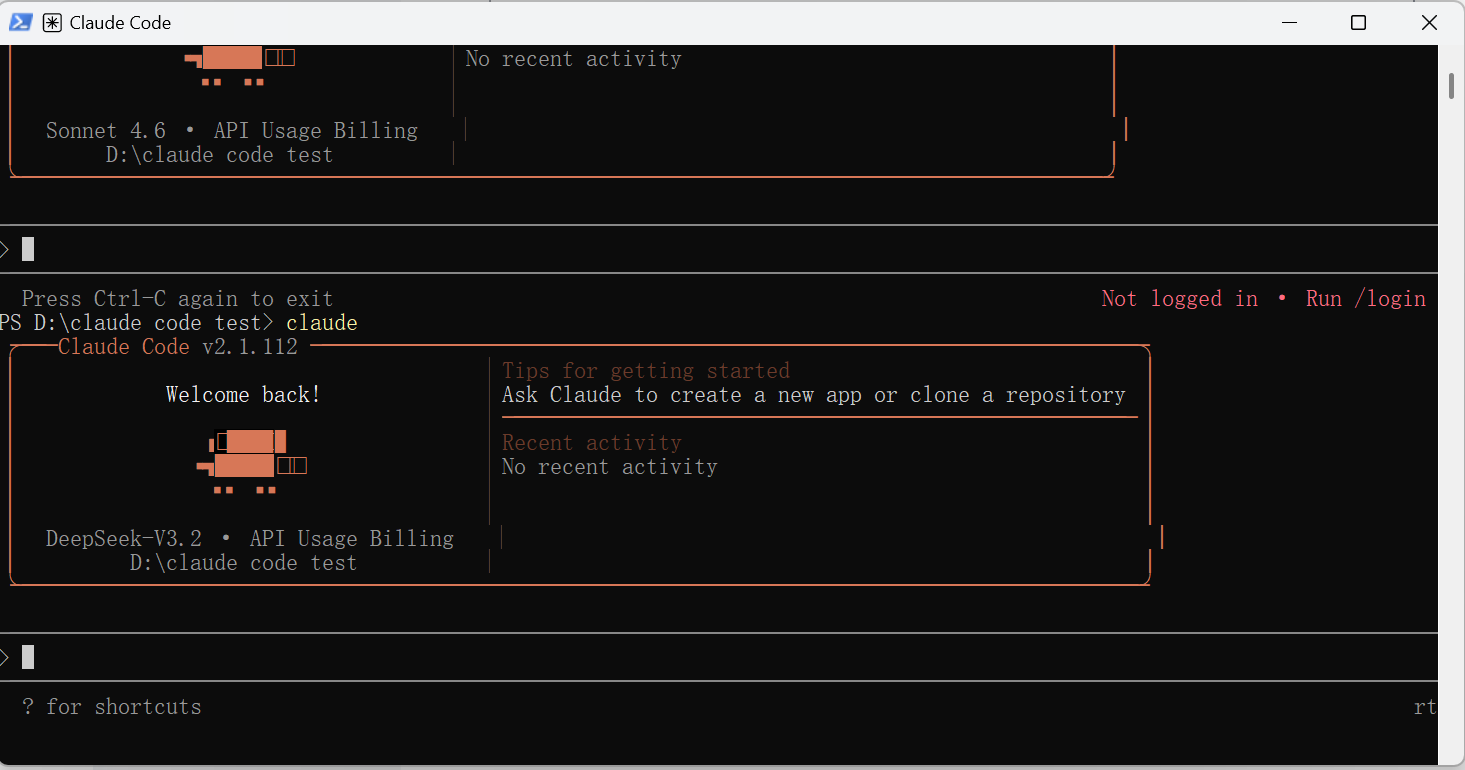1465x770 pixels.
Task: Click the upper prompt input line
Action: tap(719, 249)
